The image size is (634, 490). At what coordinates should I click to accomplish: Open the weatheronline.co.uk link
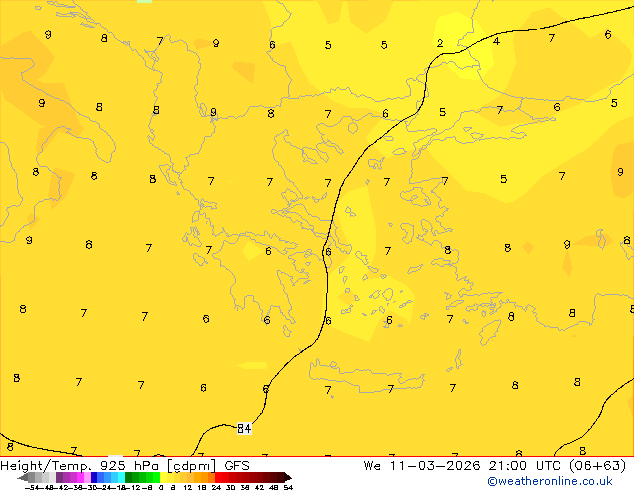click(550, 481)
